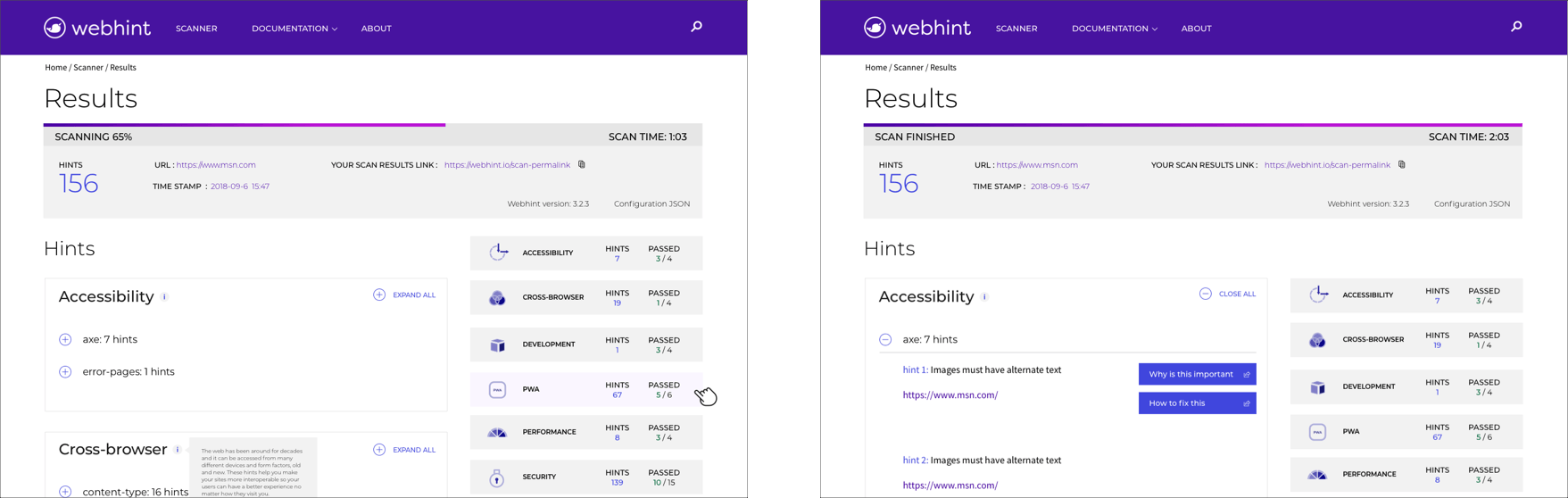Copy the scan permalink in the right screen
The width and height of the screenshot is (1568, 498).
point(1402,164)
